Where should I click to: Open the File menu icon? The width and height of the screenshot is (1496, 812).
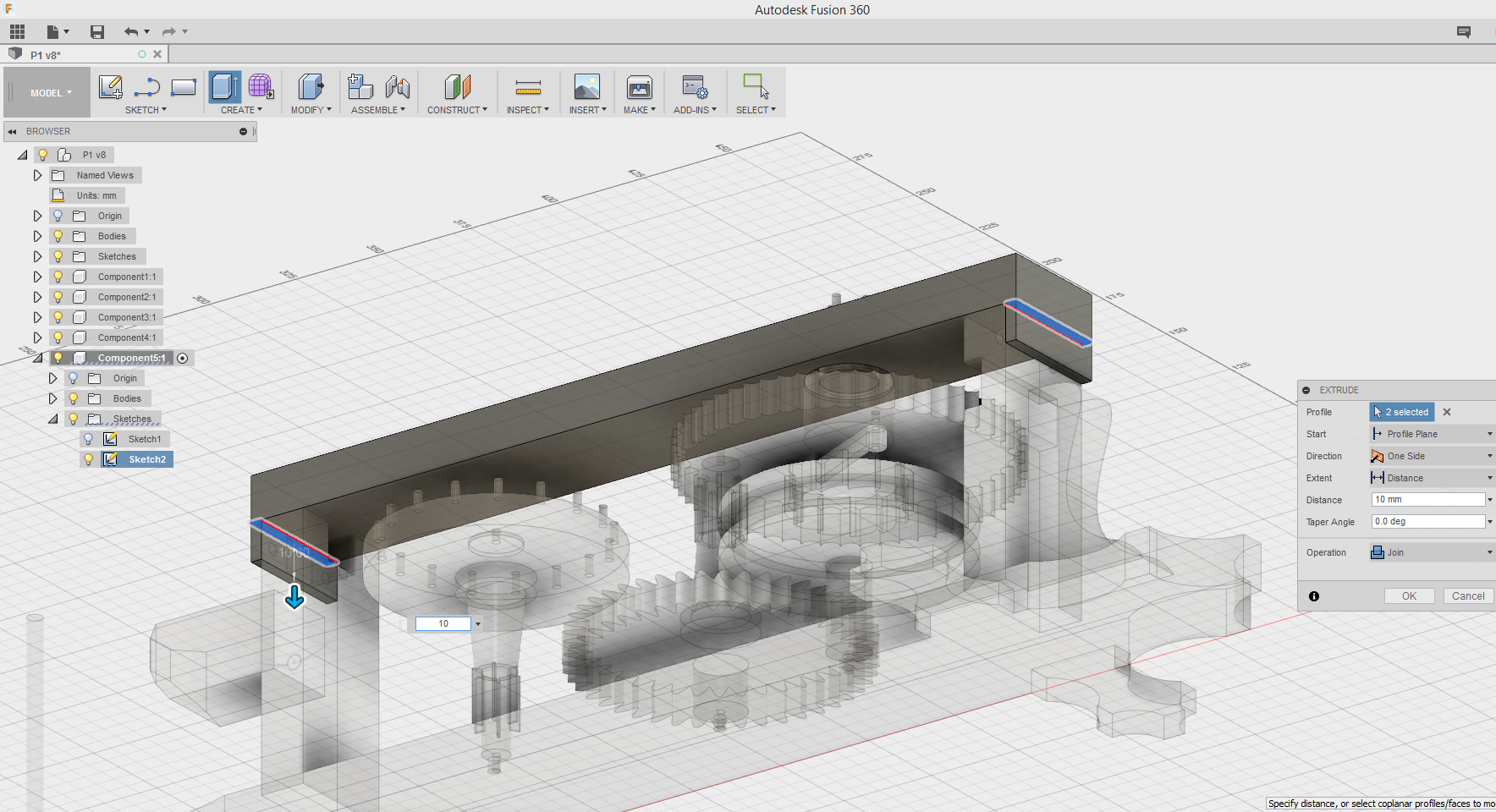(57, 32)
